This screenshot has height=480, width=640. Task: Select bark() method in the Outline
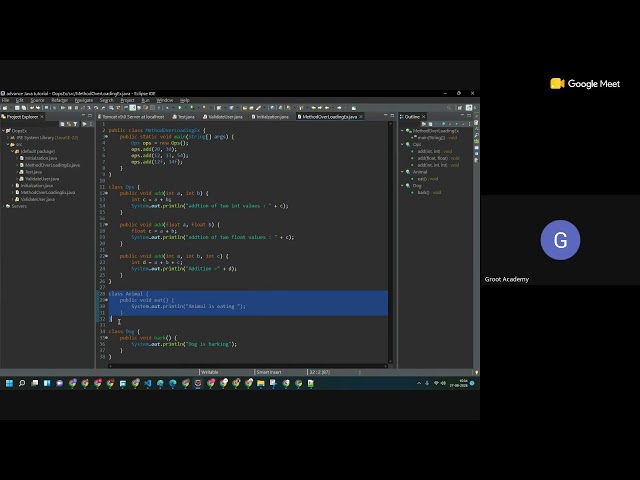tap(429, 193)
